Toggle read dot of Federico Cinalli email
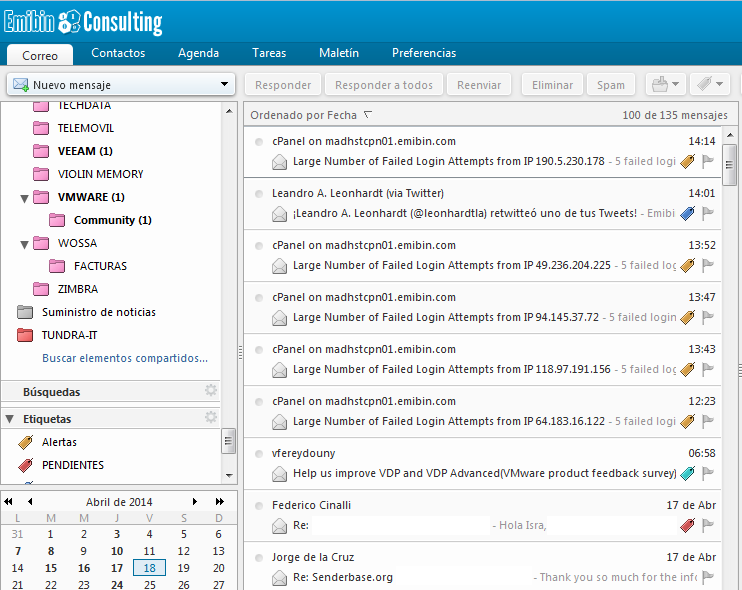This screenshot has height=590, width=742. pyautogui.click(x=259, y=506)
